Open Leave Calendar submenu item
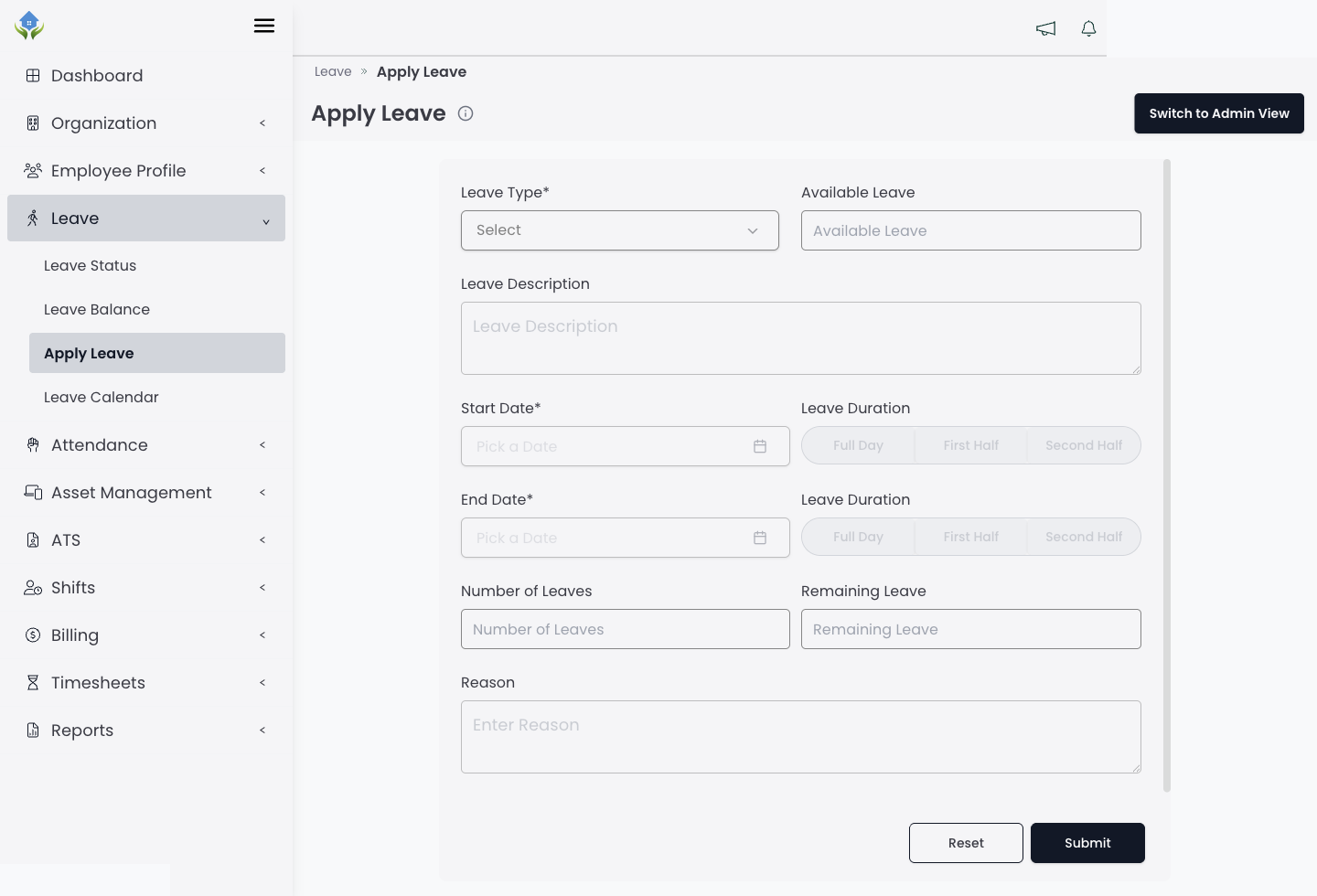1317x896 pixels. pos(157,397)
